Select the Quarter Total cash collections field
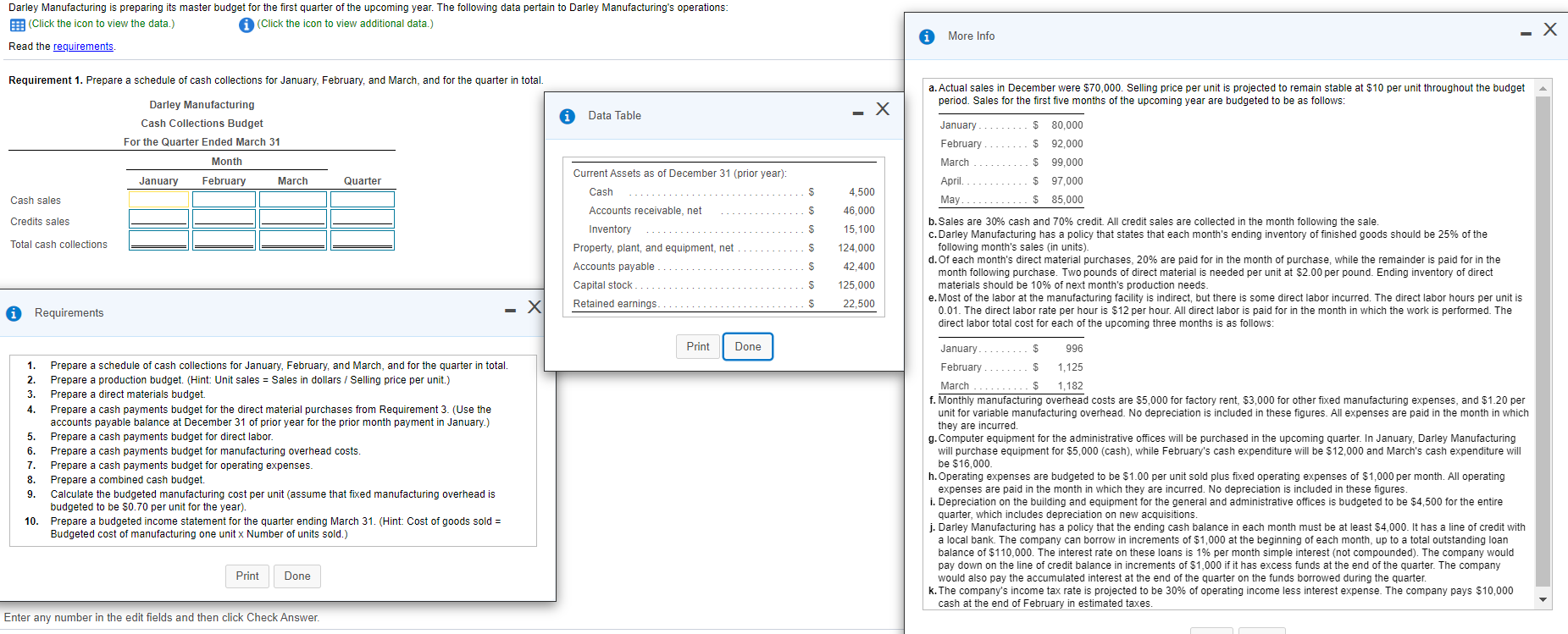This screenshot has height=634, width=1568. (363, 240)
